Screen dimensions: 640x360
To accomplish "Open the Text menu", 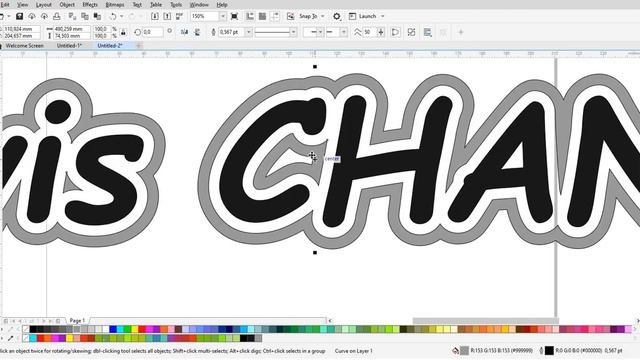I will pyautogui.click(x=137, y=5).
